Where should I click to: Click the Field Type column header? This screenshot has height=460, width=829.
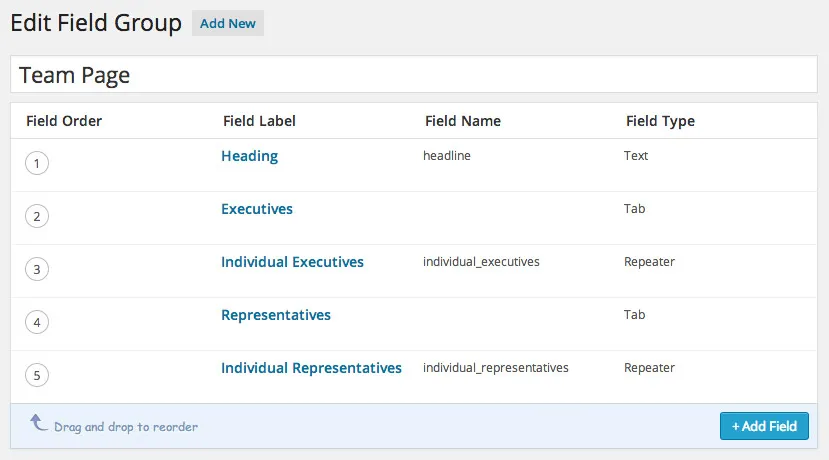(660, 121)
